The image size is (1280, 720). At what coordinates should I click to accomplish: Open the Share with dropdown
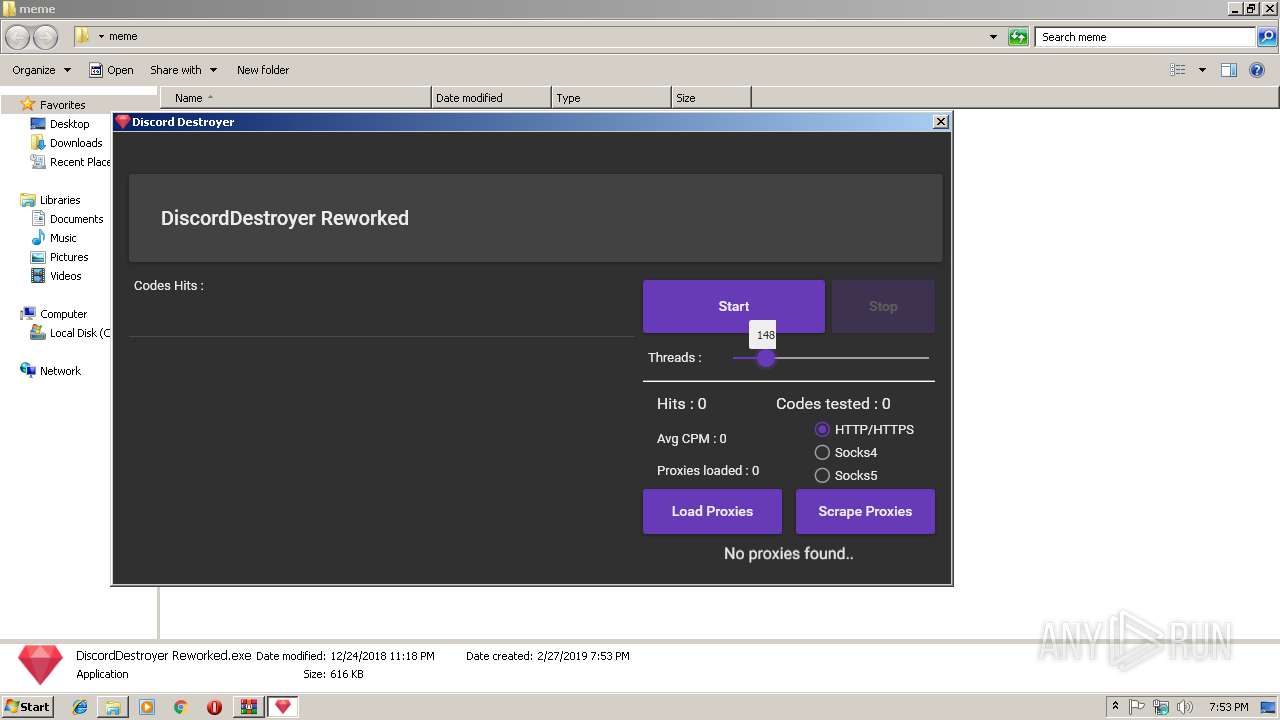(x=183, y=70)
